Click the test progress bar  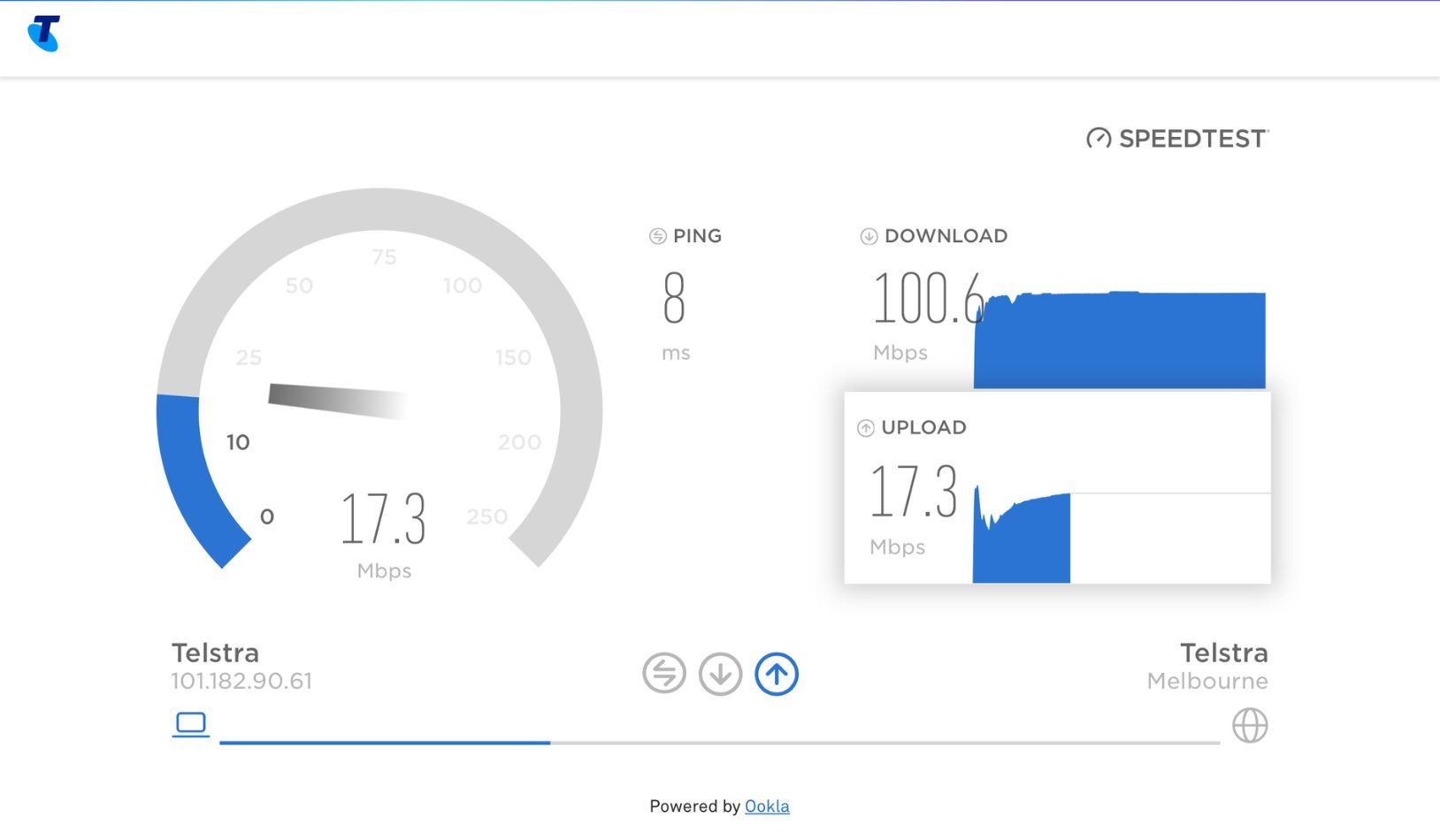(x=720, y=743)
